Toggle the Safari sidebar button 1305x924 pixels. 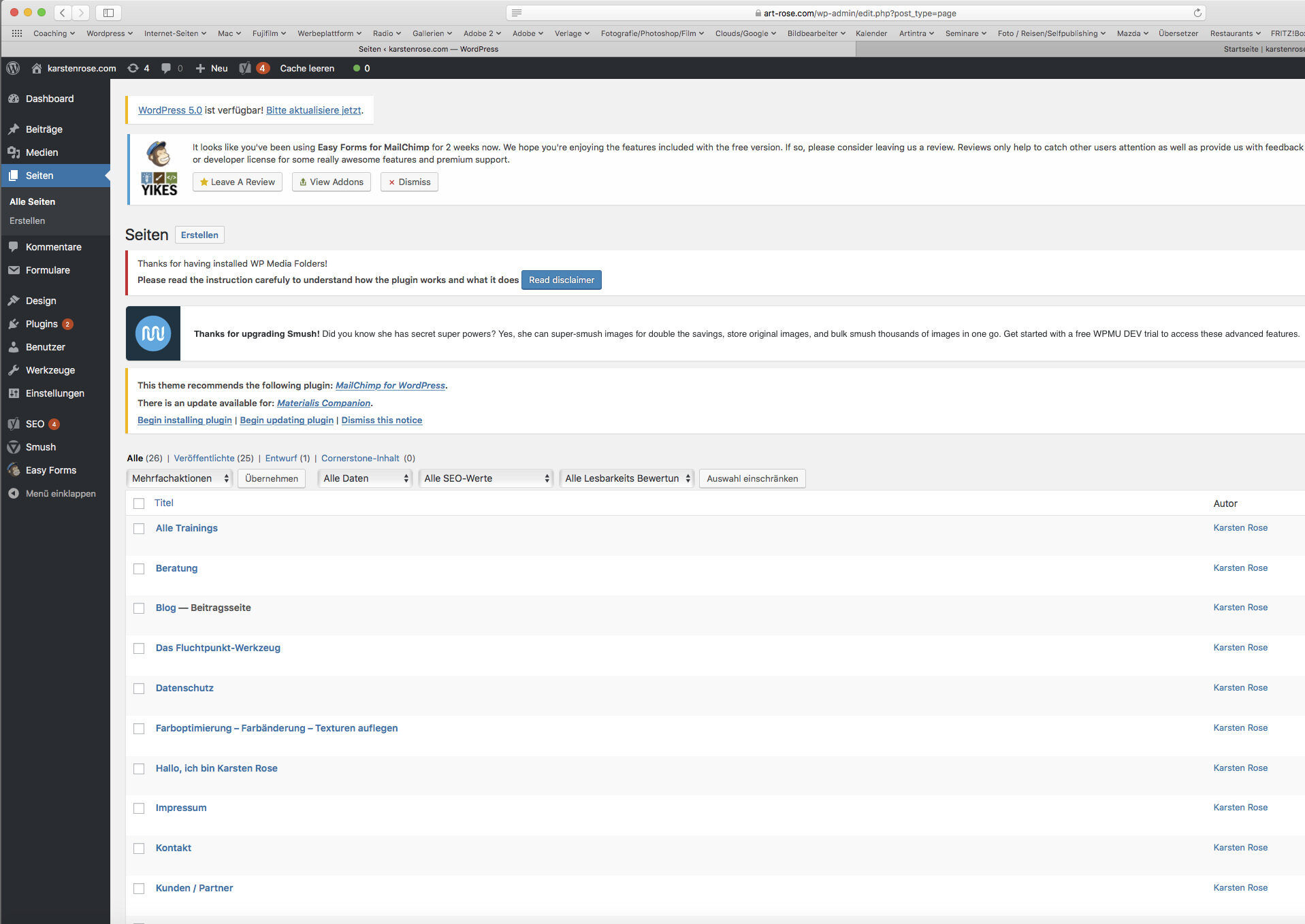coord(108,12)
